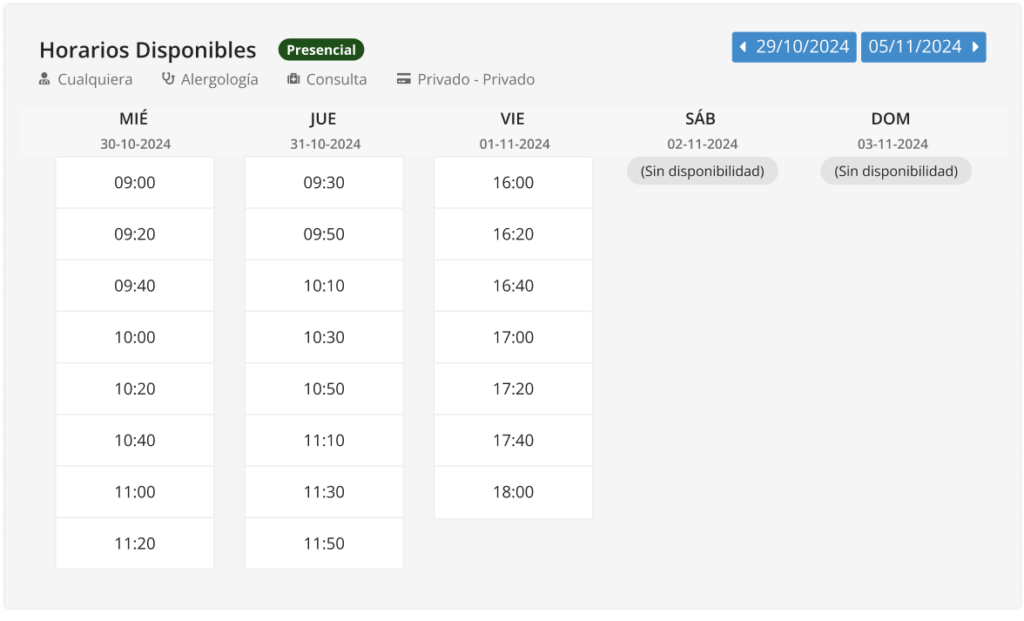Go to previous week starting 29/10/2024
This screenshot has height=621, width=1024.
click(794, 47)
